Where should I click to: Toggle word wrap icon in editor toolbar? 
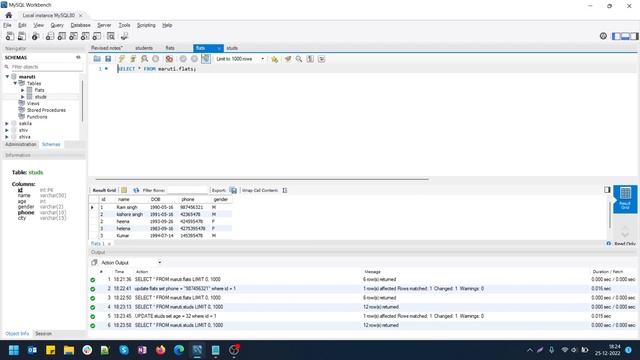[322, 59]
